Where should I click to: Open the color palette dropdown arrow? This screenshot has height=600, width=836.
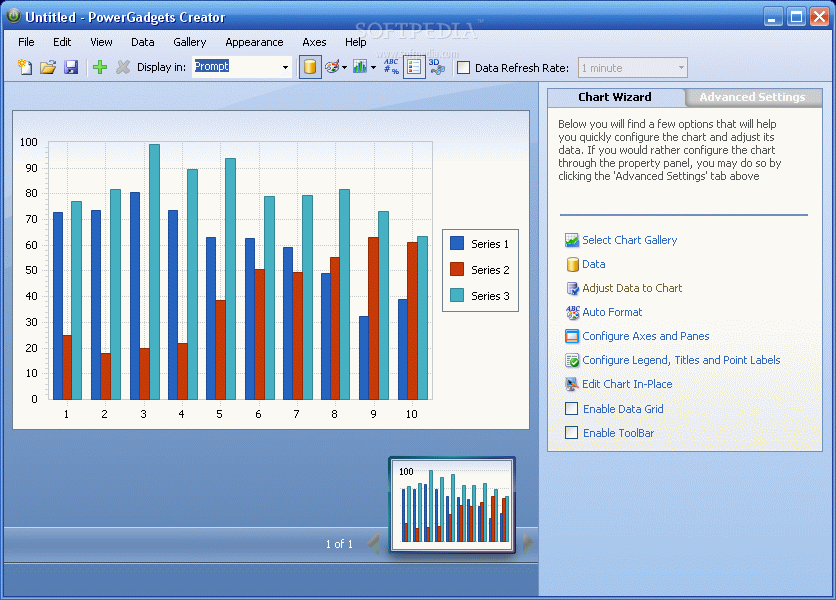coord(344,68)
